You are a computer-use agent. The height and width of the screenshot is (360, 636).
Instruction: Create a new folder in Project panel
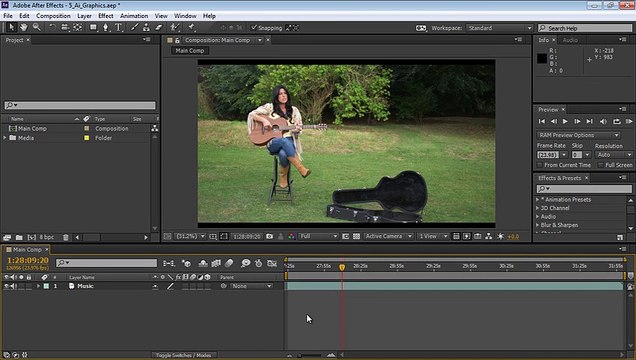click(19, 237)
